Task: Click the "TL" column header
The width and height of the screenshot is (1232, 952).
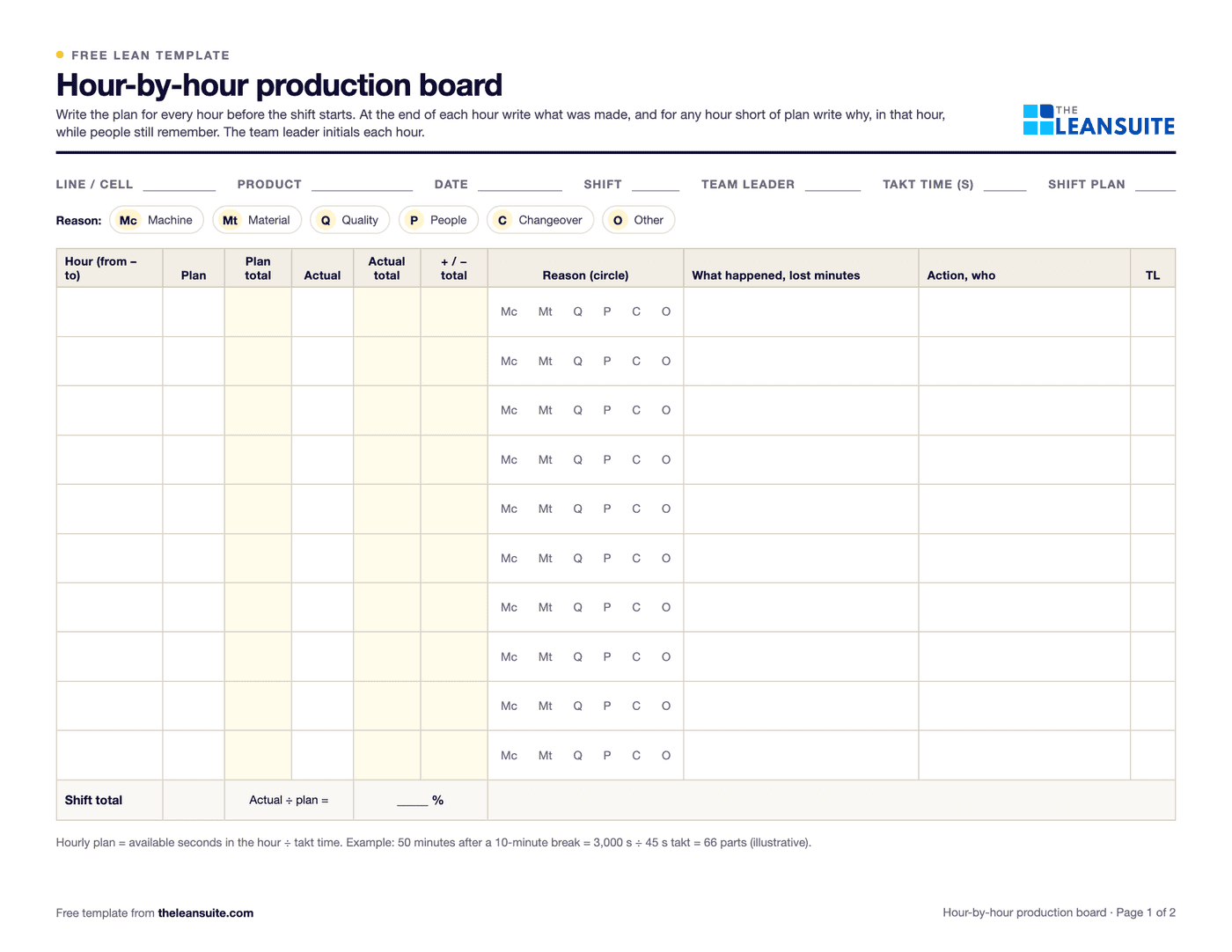Action: [x=1153, y=268]
